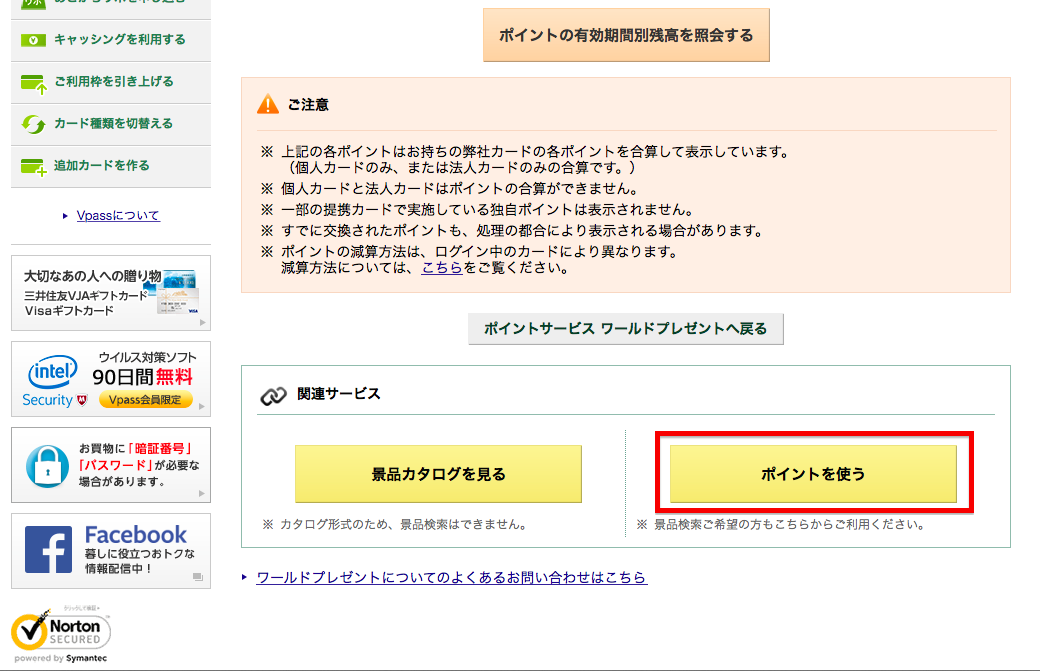Click the card type switch arrows icon
This screenshot has width=1040, height=671.
point(34,124)
